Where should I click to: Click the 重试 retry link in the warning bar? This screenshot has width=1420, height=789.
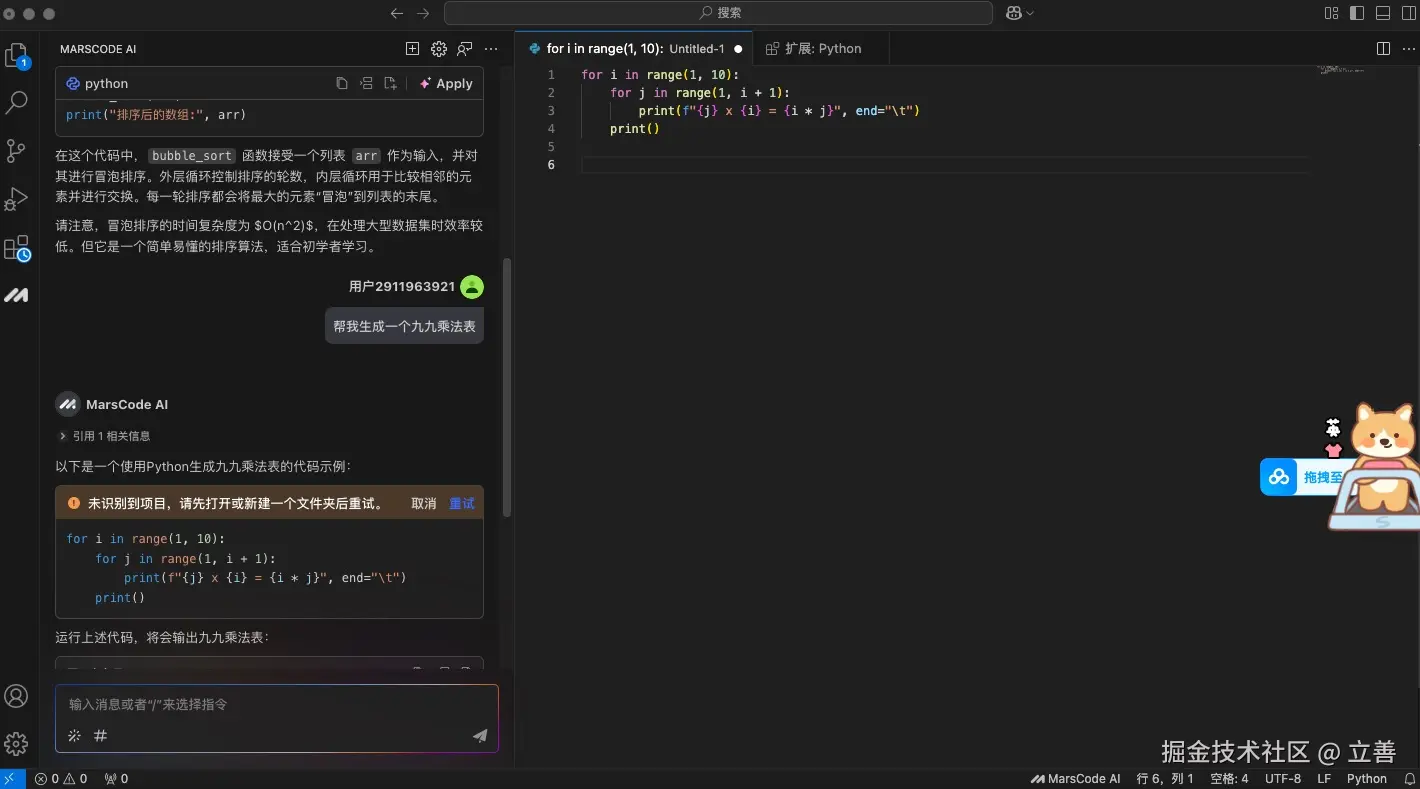tap(461, 504)
